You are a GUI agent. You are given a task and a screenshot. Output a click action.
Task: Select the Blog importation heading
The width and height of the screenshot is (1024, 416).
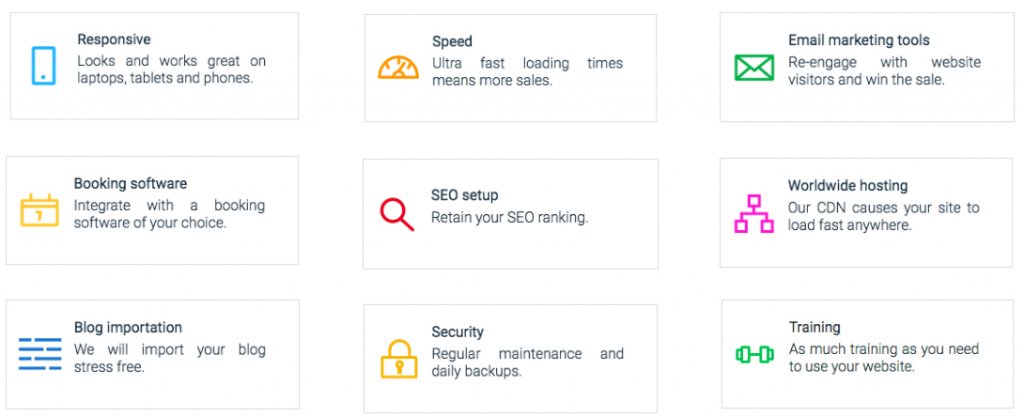(x=128, y=327)
